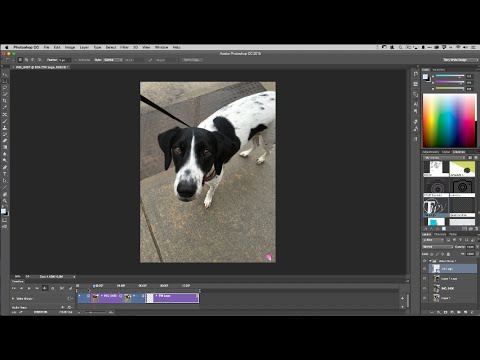Click the Refine Edge button
The width and height of the screenshot is (480, 360).
point(191,60)
